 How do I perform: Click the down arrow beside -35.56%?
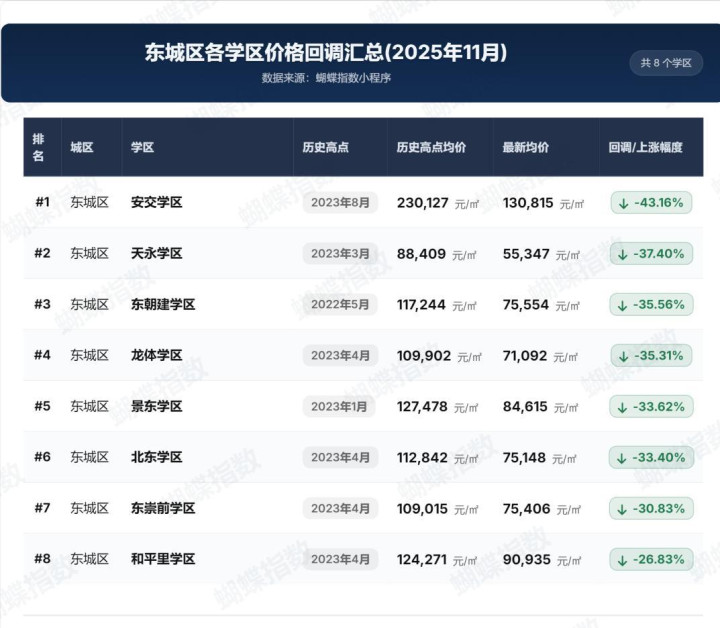coord(623,305)
